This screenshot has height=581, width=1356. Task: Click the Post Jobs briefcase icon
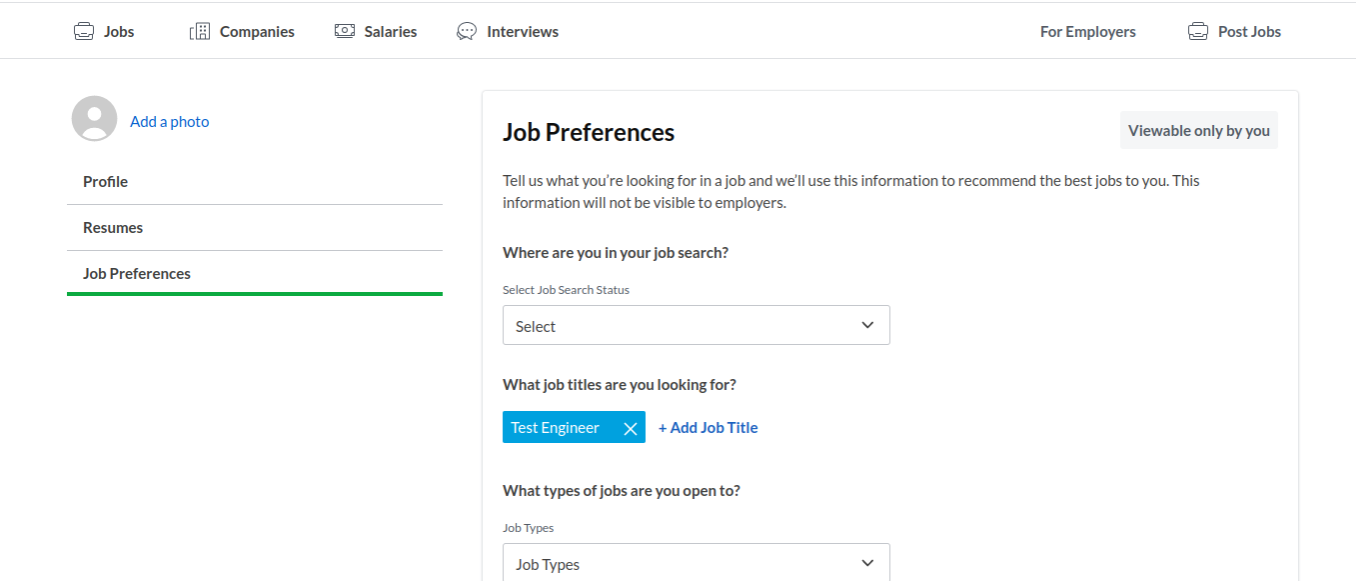pyautogui.click(x=1198, y=31)
